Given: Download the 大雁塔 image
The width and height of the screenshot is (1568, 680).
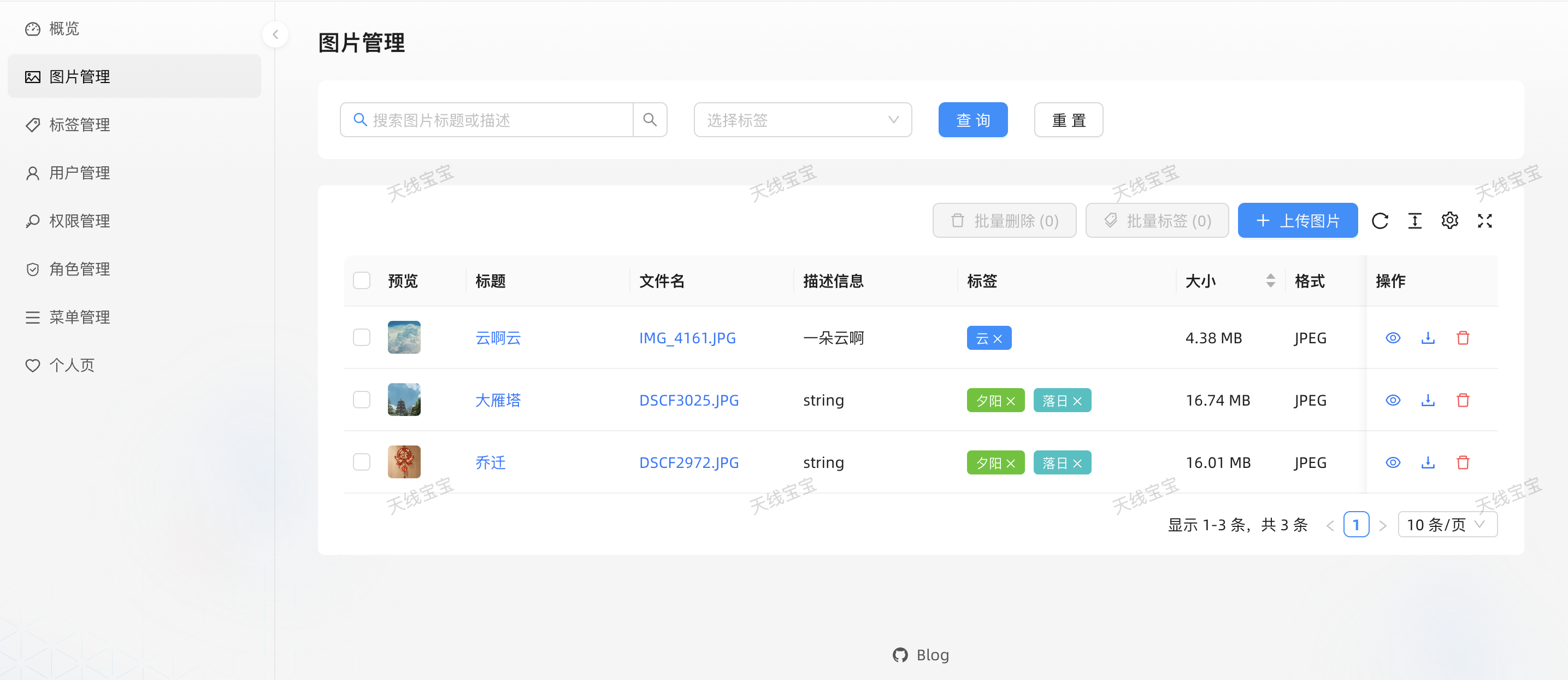Looking at the screenshot, I should click(1428, 400).
